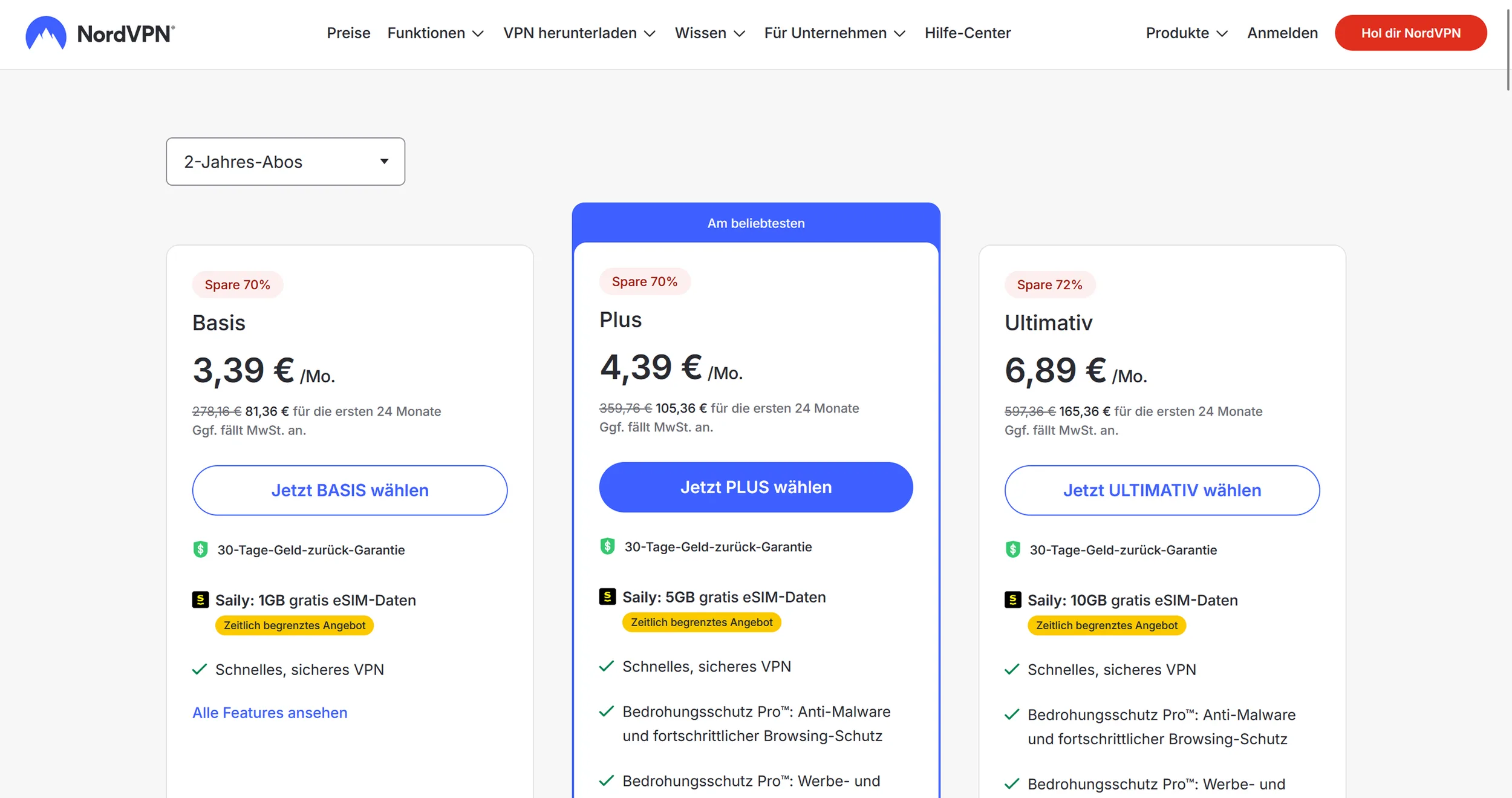Click the 6,89 € /Mo. price
The image size is (1512, 798).
[x=1076, y=370]
